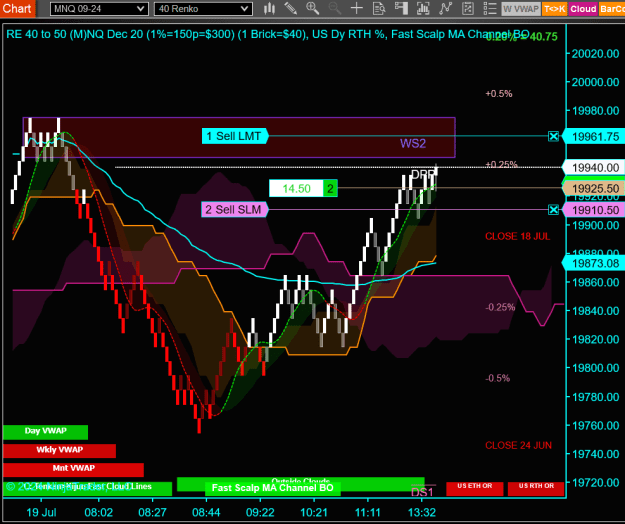Click the DS1 label near chart bottom
The width and height of the screenshot is (625, 524).
click(x=422, y=492)
